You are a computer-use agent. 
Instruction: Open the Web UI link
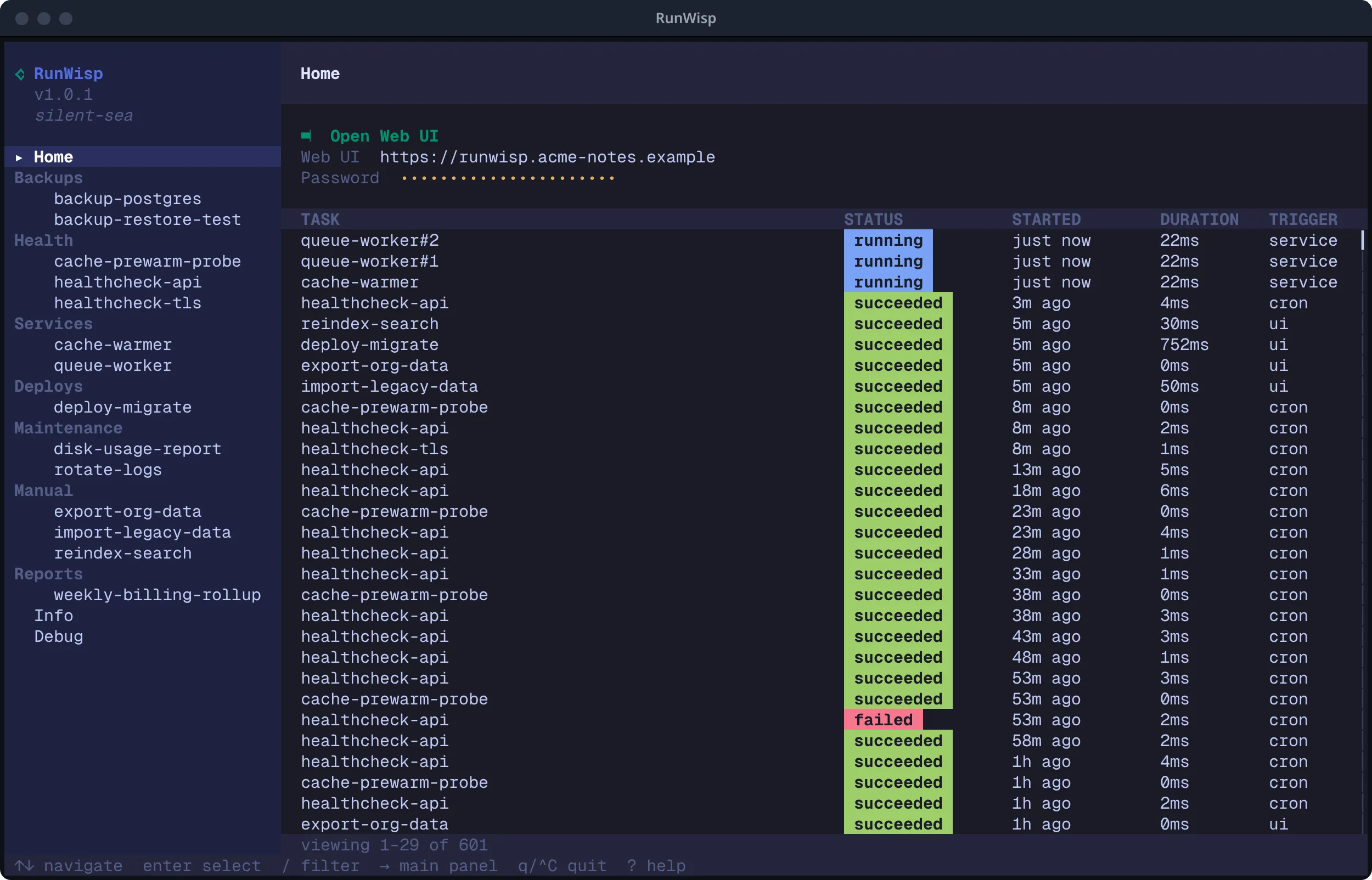pos(384,136)
